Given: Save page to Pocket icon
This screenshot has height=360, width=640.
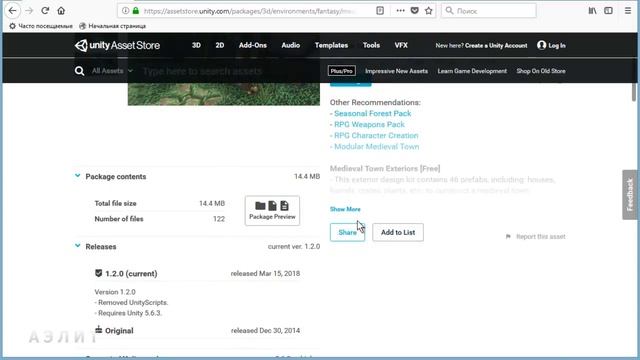Looking at the screenshot, I should [x=415, y=11].
